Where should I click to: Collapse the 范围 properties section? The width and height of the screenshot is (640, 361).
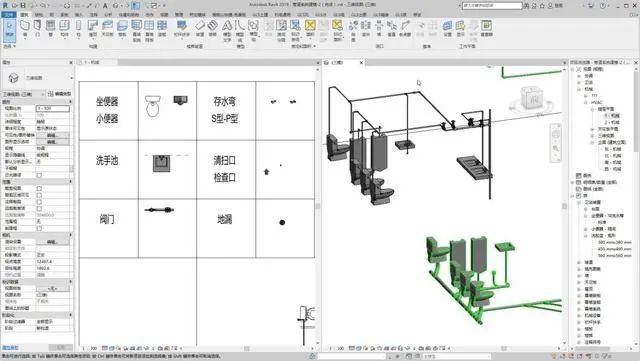(70, 182)
